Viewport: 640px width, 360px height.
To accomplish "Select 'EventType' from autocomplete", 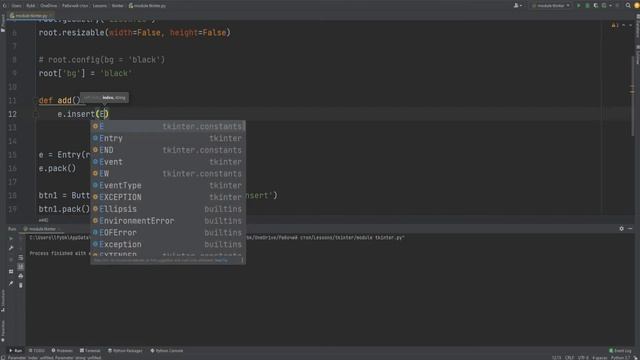I will (x=168, y=186).
